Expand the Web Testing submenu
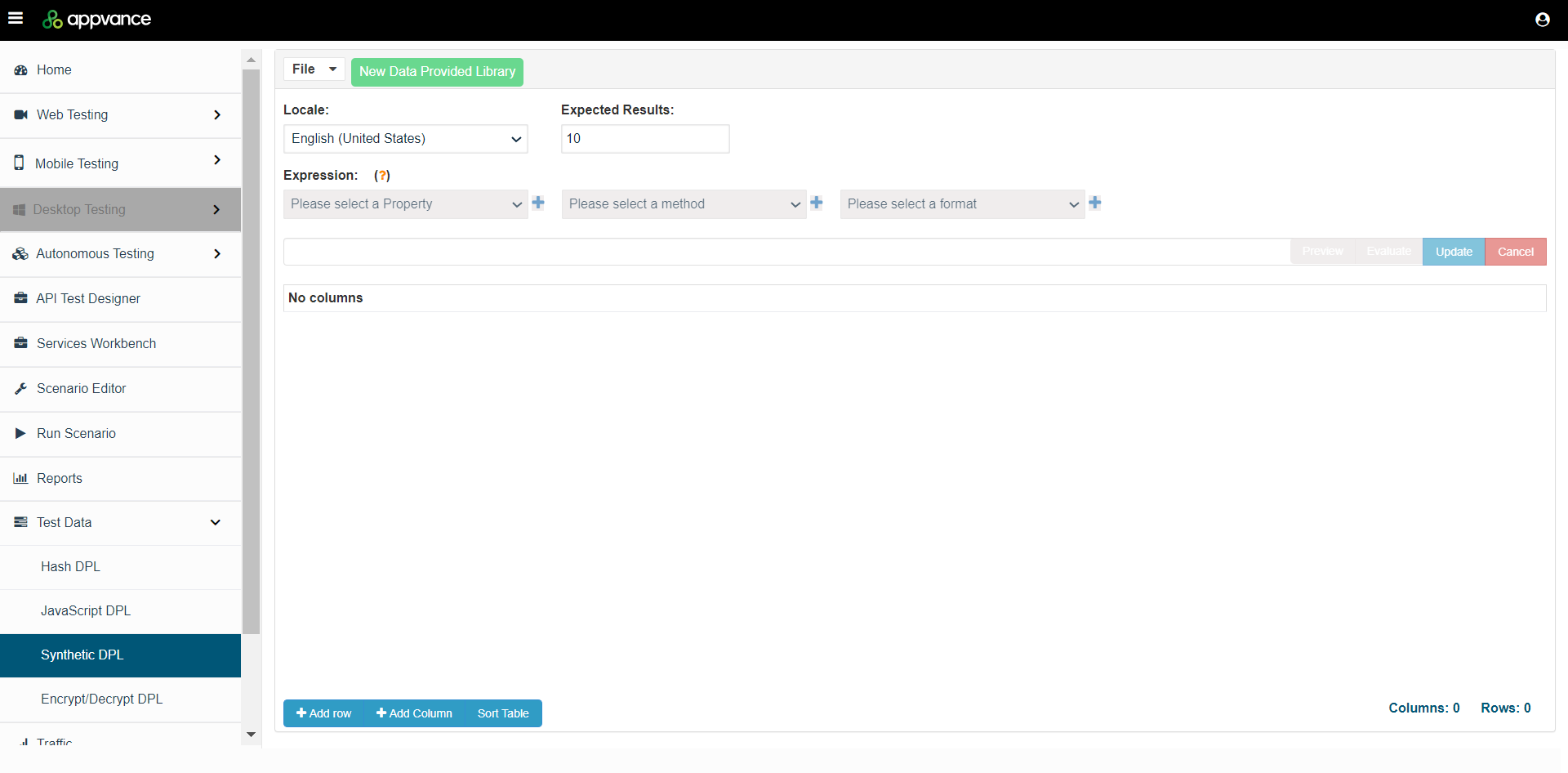 tap(216, 115)
